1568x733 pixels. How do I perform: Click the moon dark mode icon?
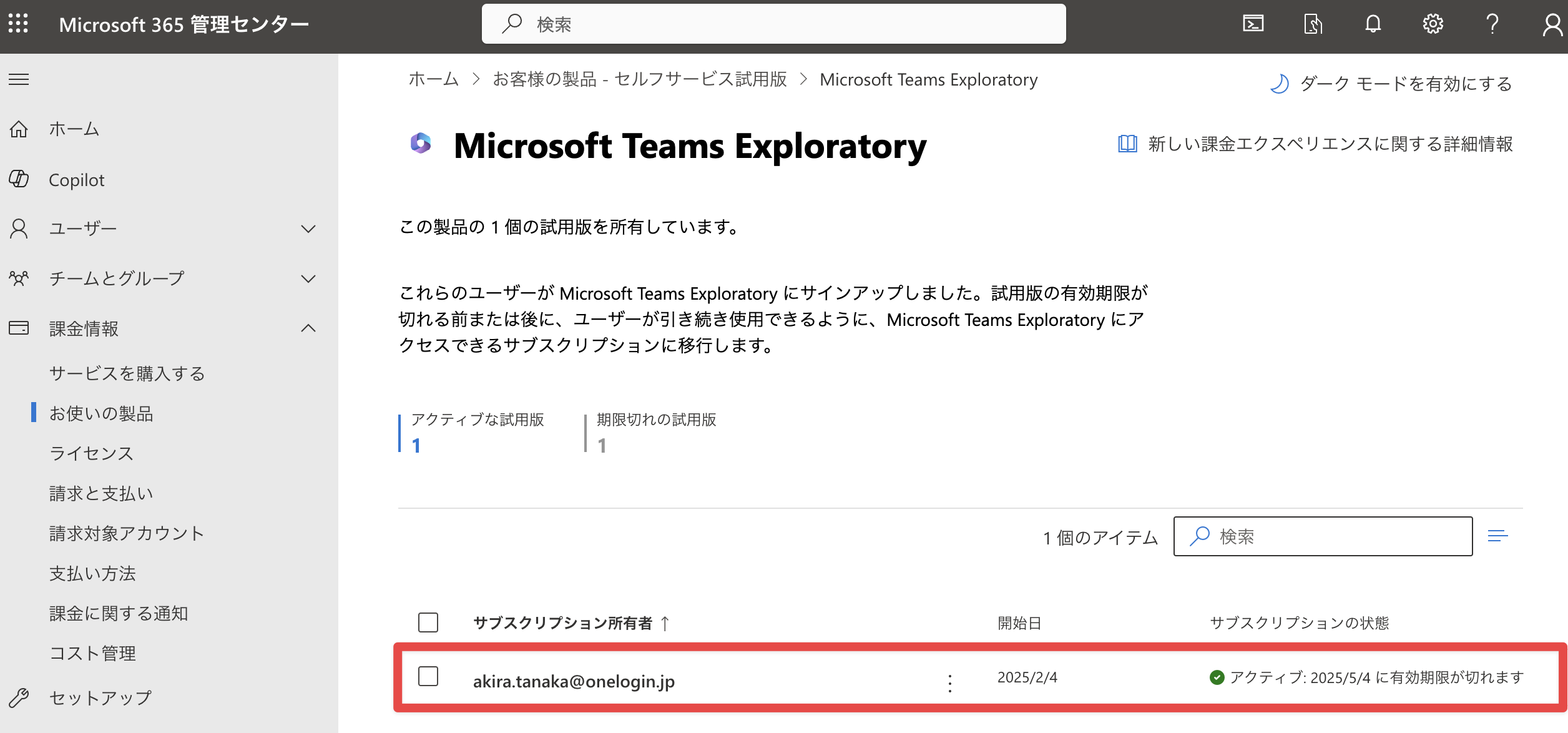coord(1279,83)
